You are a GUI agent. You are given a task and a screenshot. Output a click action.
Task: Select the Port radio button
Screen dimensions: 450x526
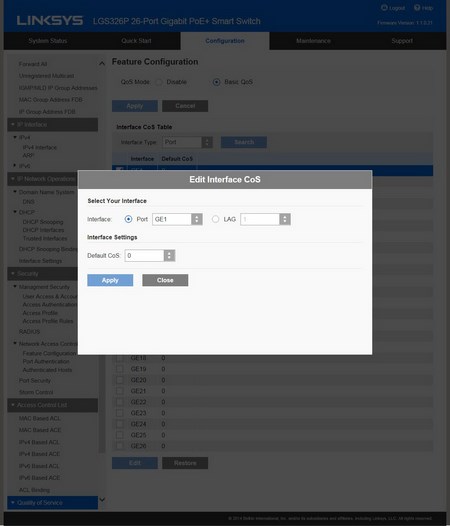click(x=128, y=219)
